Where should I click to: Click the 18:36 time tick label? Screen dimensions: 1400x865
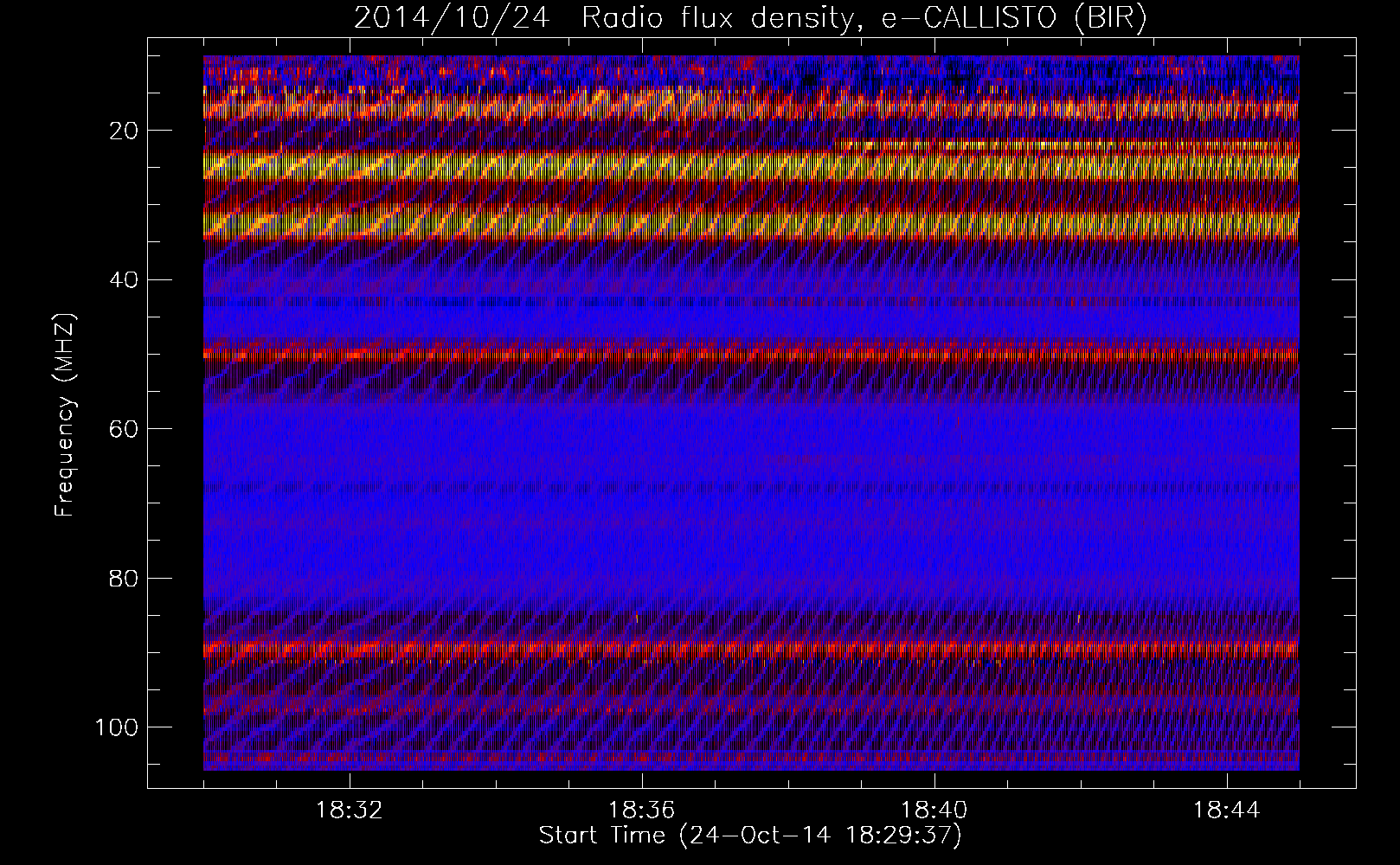(x=642, y=811)
